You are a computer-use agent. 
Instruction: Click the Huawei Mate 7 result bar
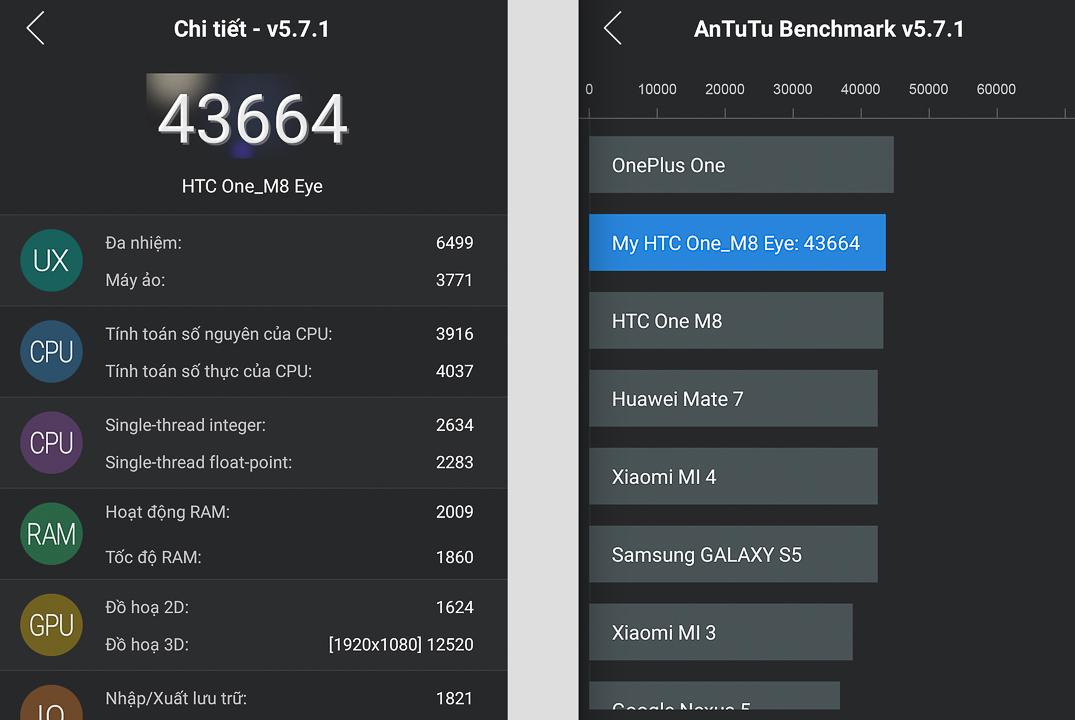(733, 398)
